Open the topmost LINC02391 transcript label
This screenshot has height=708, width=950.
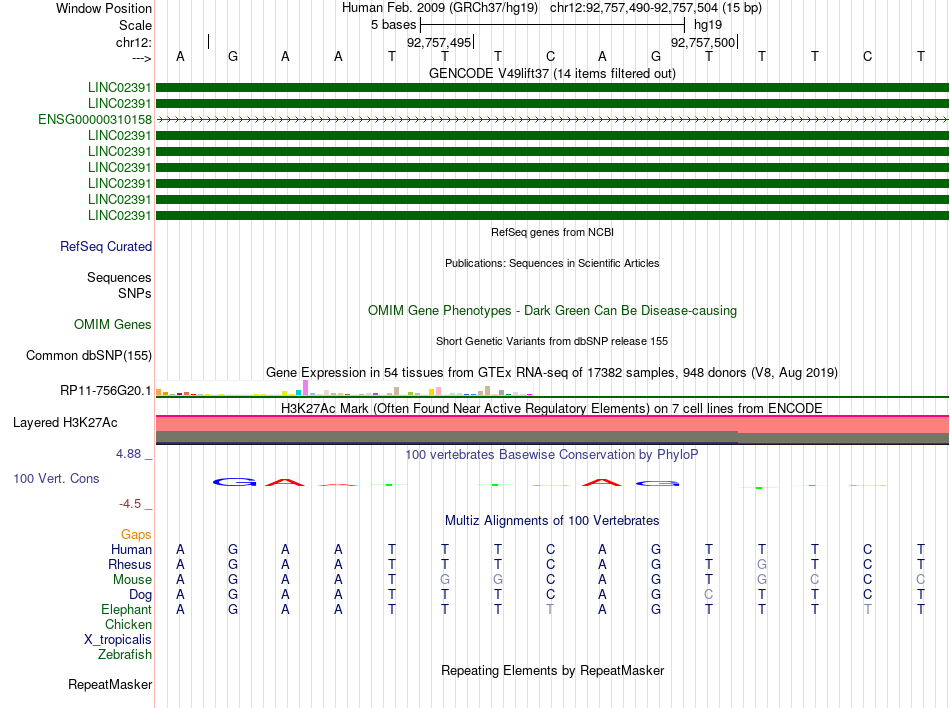(119, 87)
